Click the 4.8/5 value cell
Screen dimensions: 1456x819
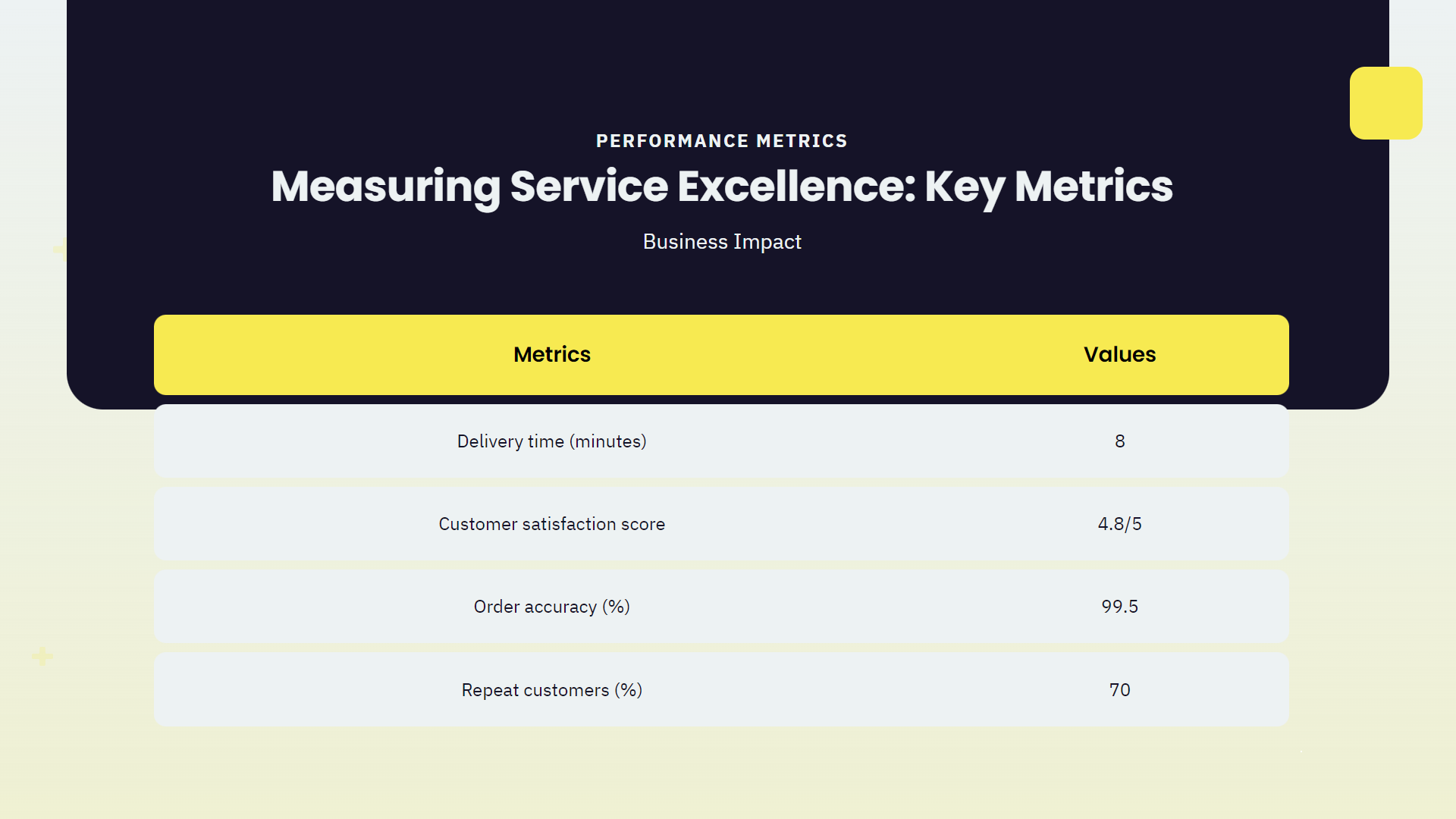1119,524
